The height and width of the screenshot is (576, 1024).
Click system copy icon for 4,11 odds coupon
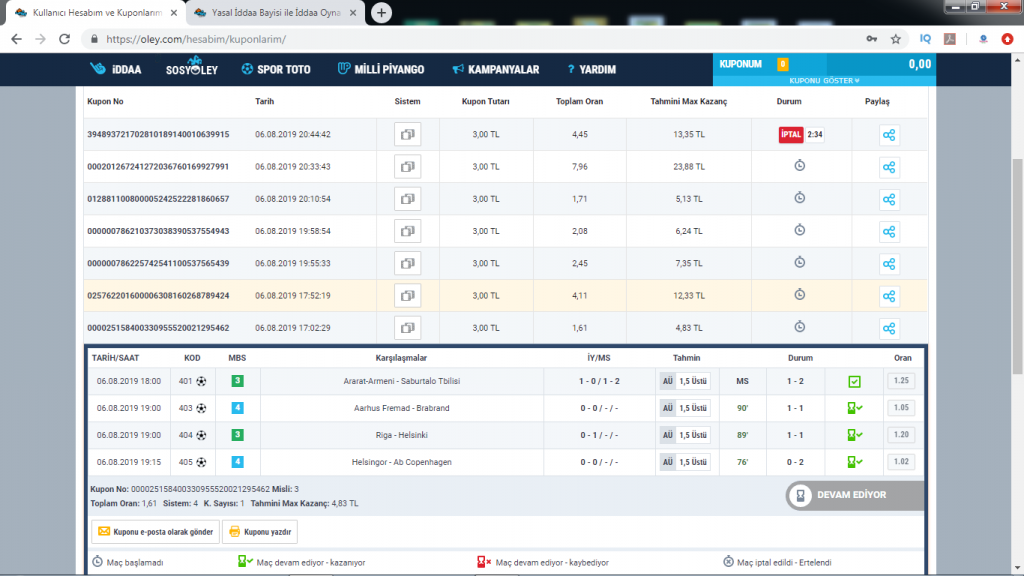[407, 296]
